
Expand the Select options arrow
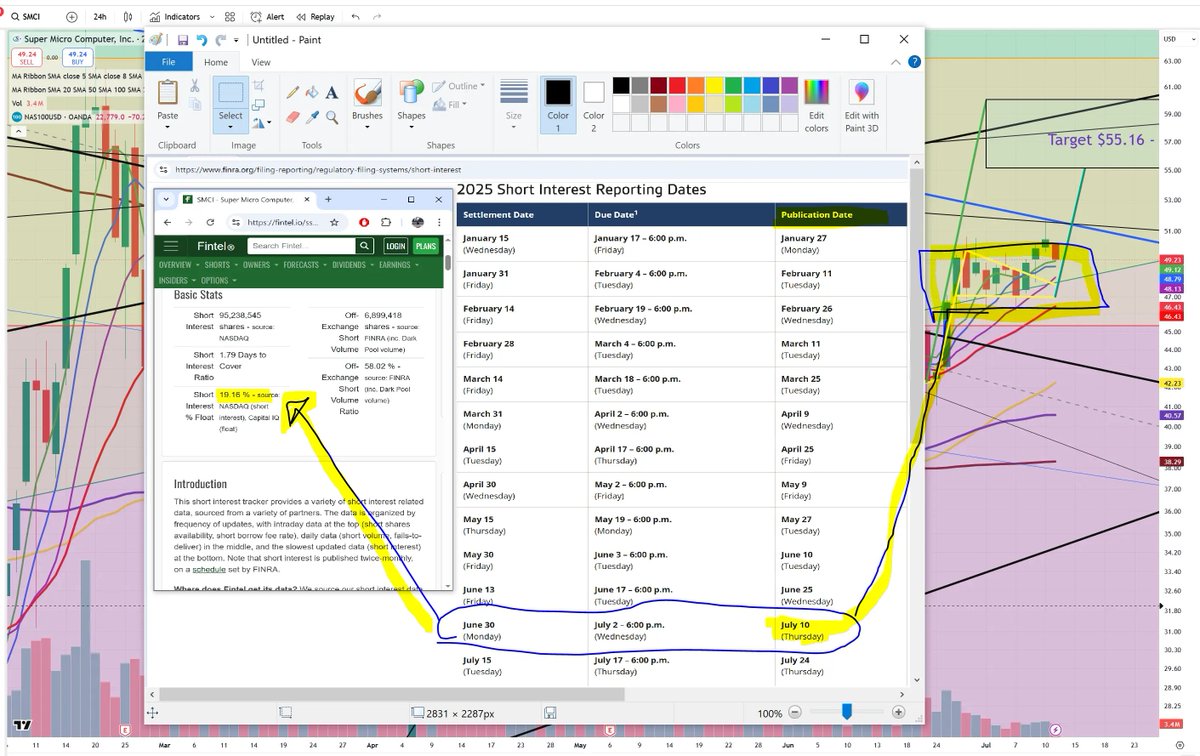pos(231,127)
